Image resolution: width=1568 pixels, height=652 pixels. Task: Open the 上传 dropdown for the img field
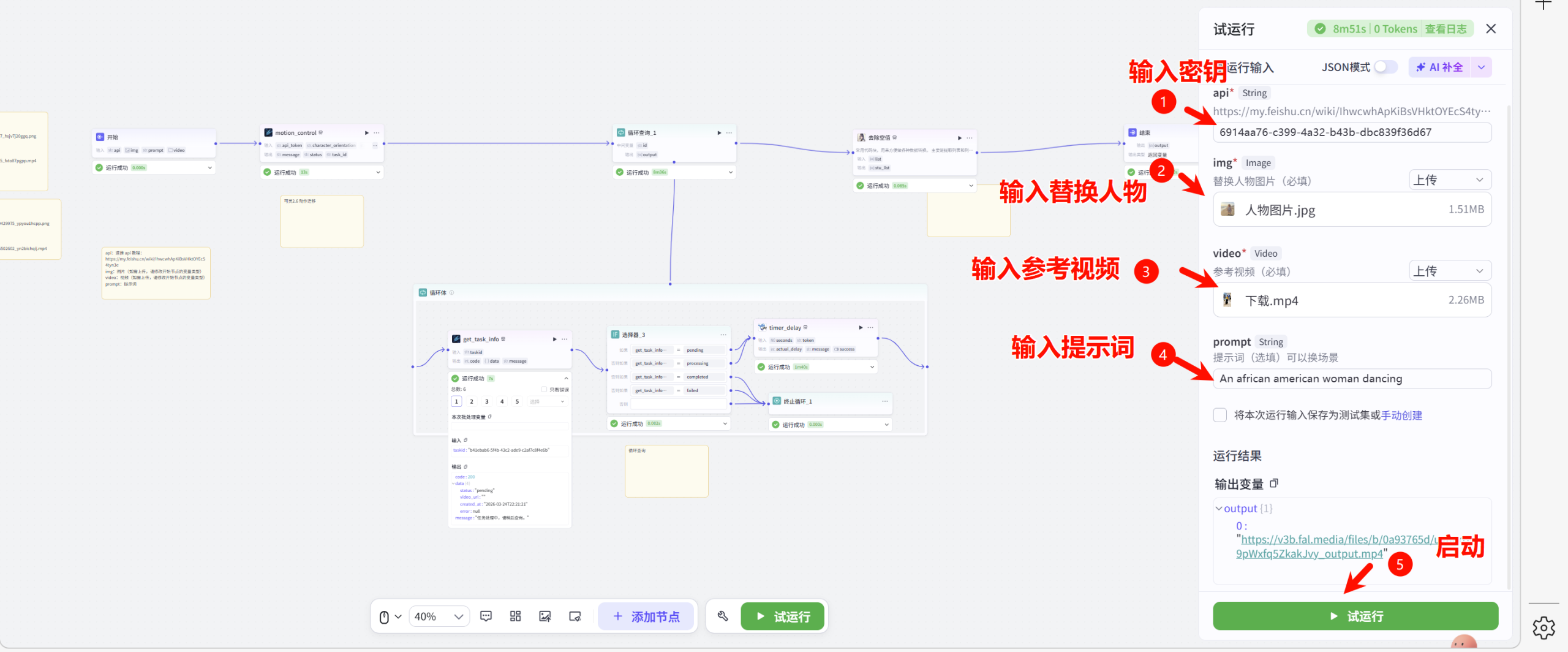point(1450,180)
